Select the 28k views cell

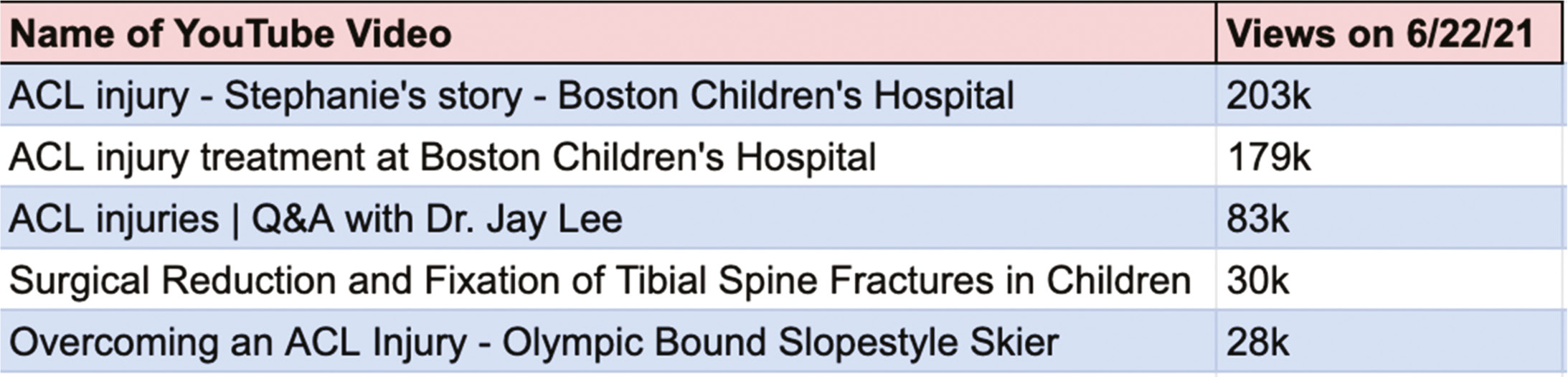1390,342
